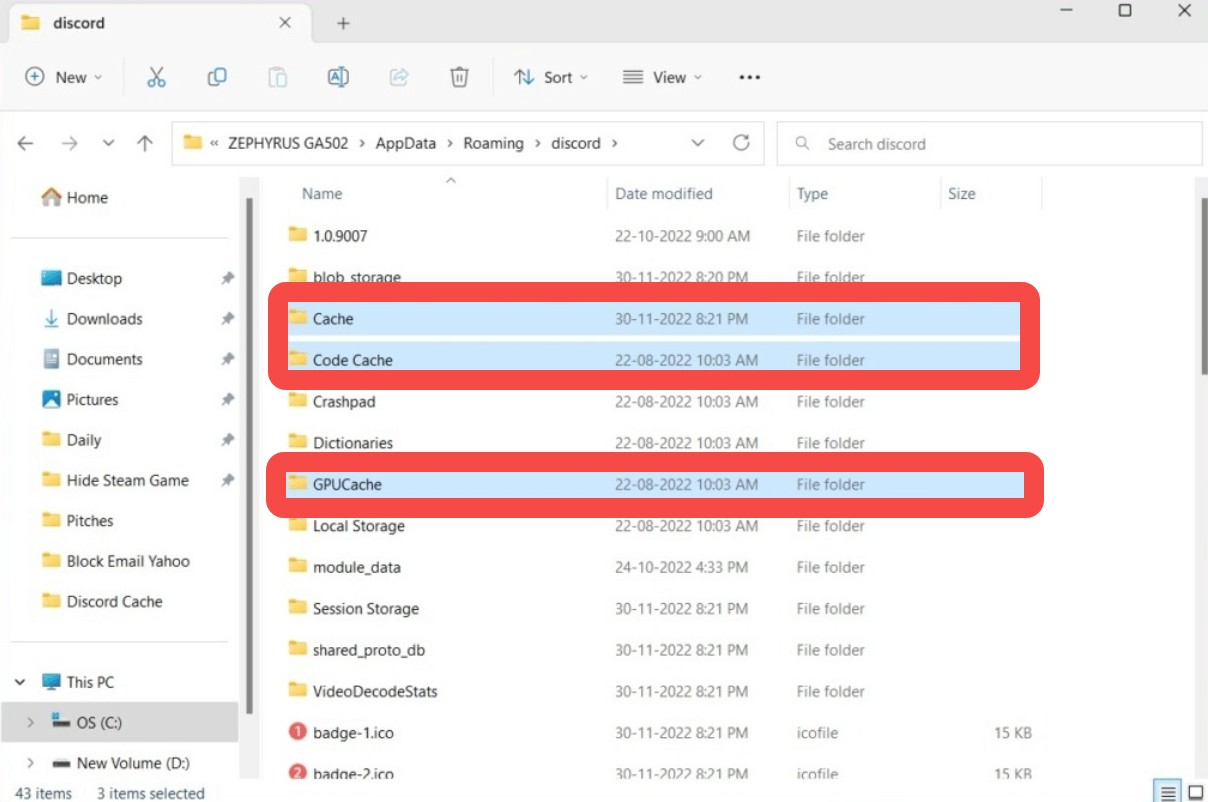
Task: Open the Sort dropdown menu
Action: (x=551, y=77)
